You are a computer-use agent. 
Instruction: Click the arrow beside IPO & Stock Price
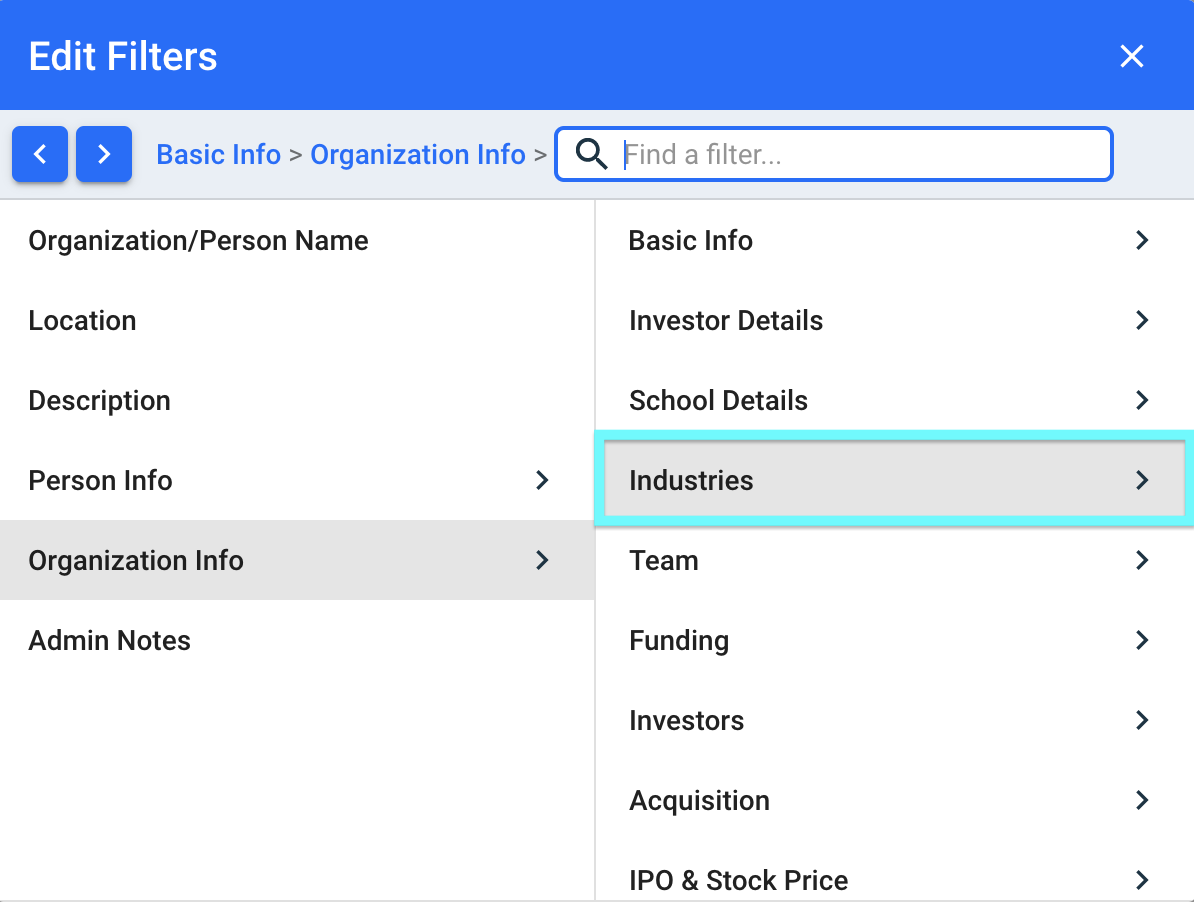[x=1141, y=880]
